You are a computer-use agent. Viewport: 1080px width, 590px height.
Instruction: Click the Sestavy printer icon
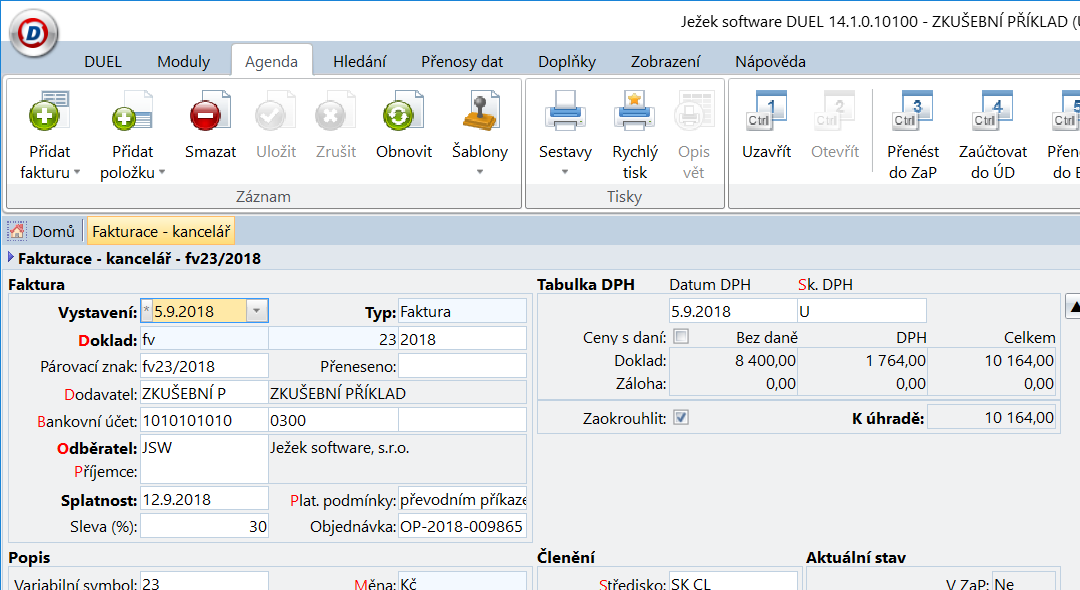tap(565, 112)
